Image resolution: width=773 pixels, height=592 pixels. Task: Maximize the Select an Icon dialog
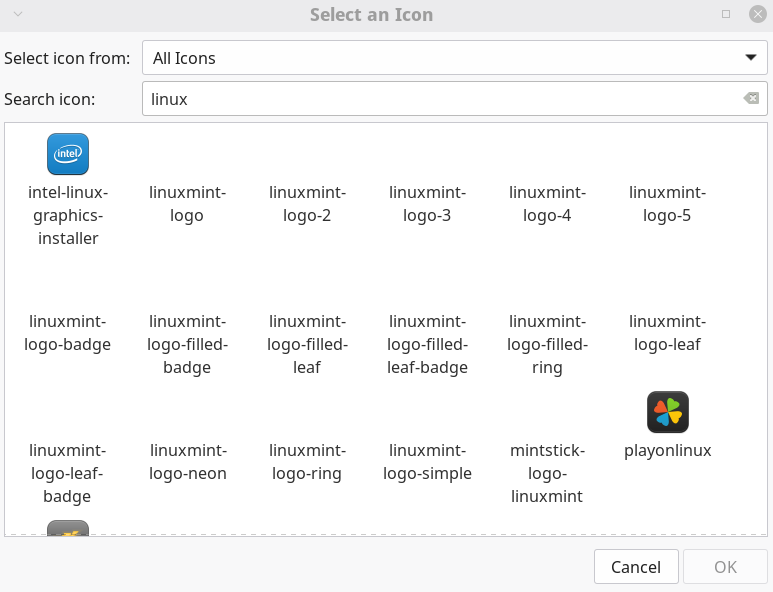point(726,15)
